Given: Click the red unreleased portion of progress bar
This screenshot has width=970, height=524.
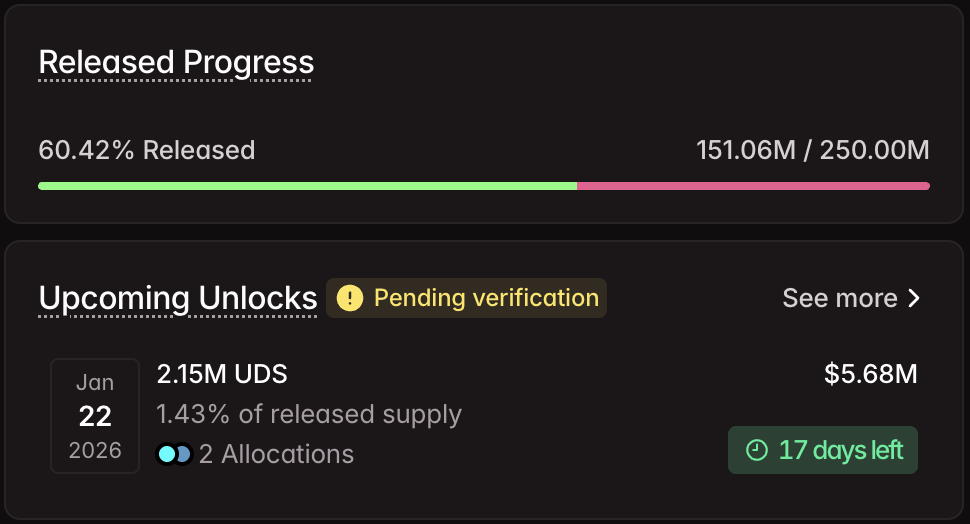Looking at the screenshot, I should pyautogui.click(x=753, y=186).
